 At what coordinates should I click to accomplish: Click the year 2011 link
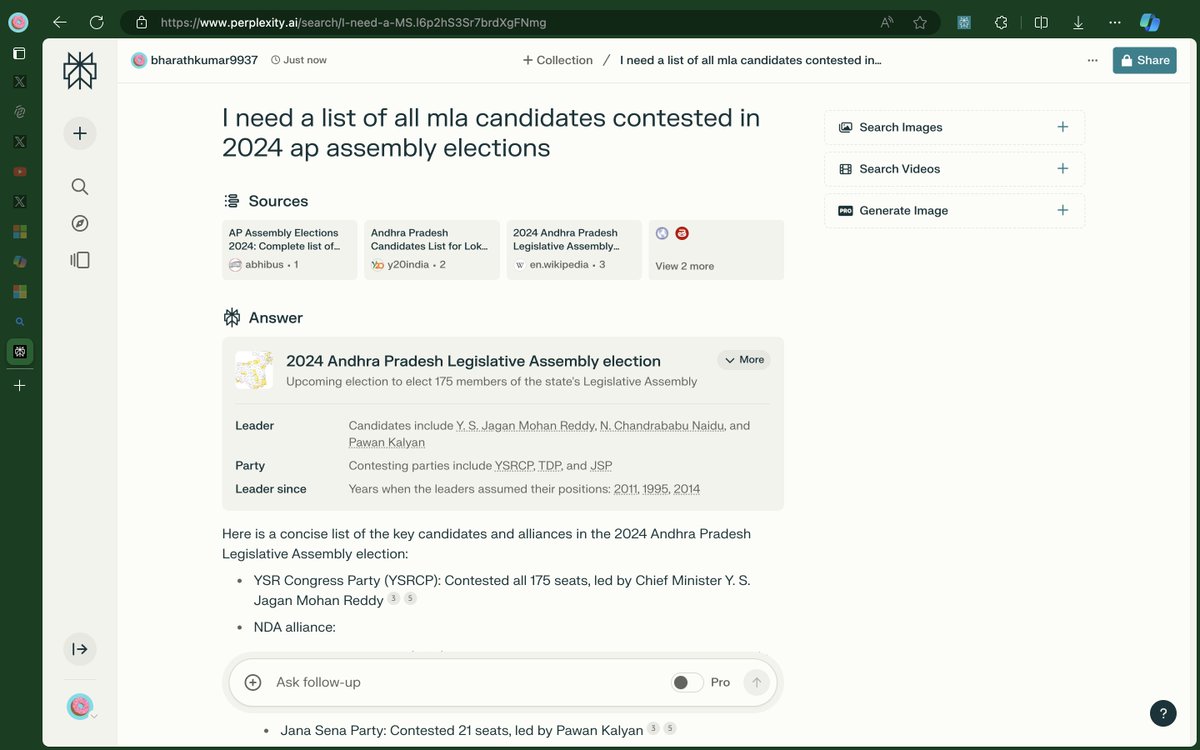[x=627, y=489]
